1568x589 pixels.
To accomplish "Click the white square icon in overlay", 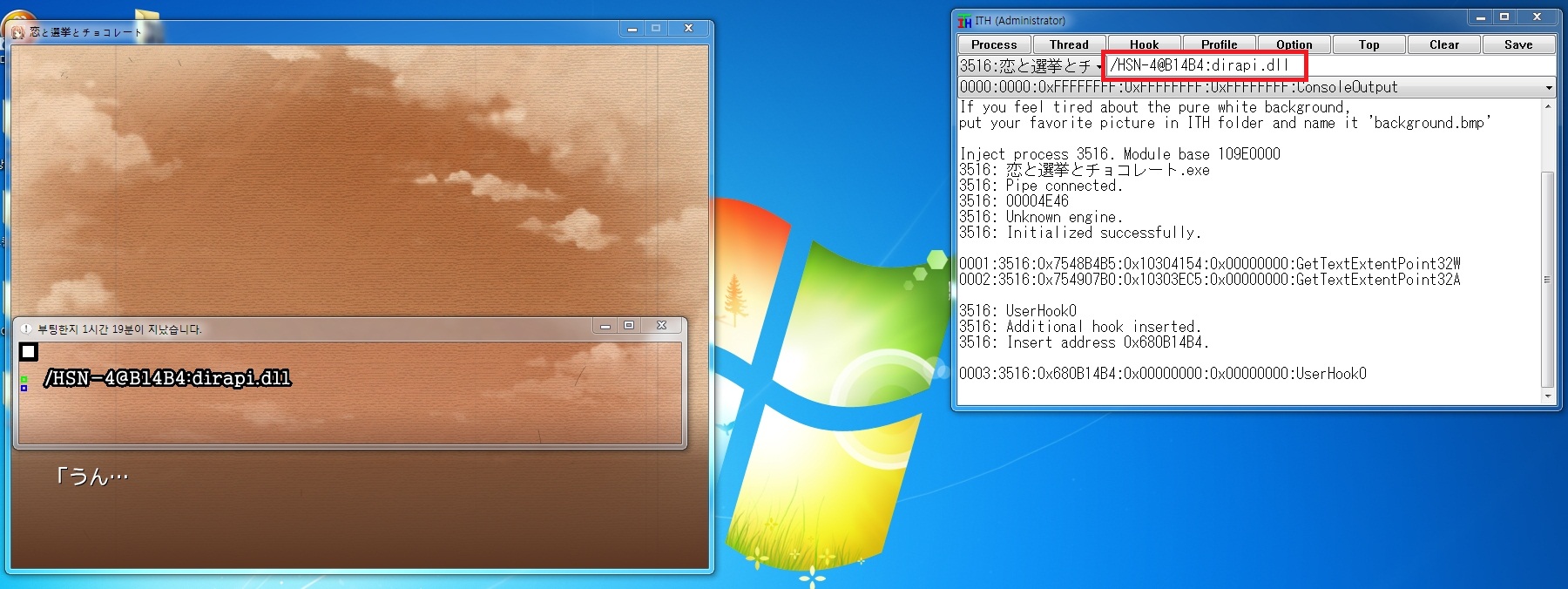I will point(29,352).
